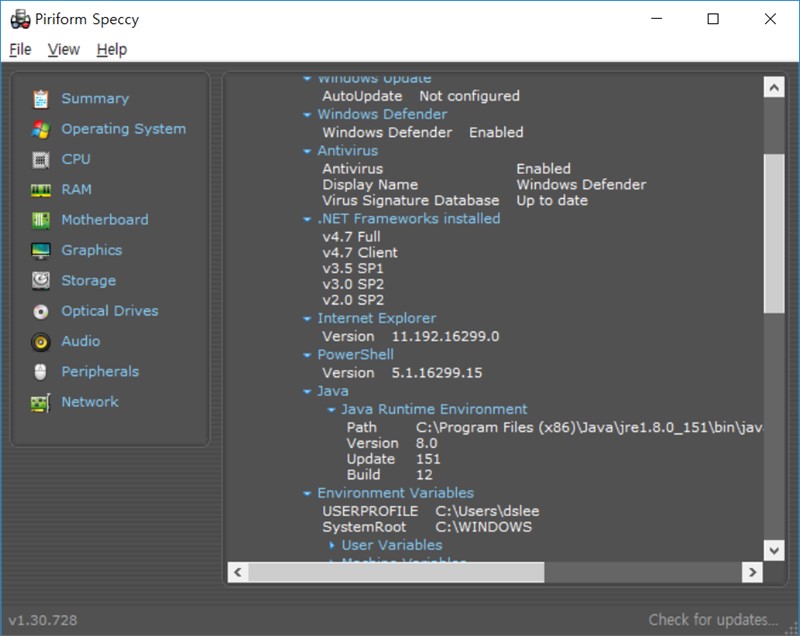The height and width of the screenshot is (636, 800).
Task: Go to the Summary section
Action: (95, 98)
